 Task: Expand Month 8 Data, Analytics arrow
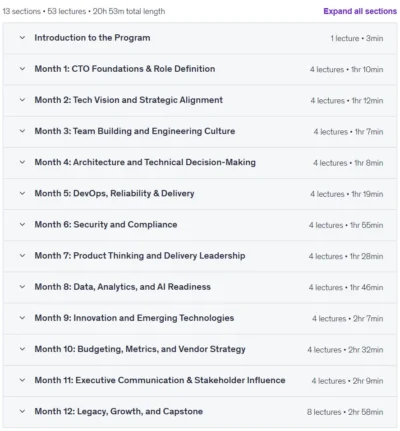22,287
